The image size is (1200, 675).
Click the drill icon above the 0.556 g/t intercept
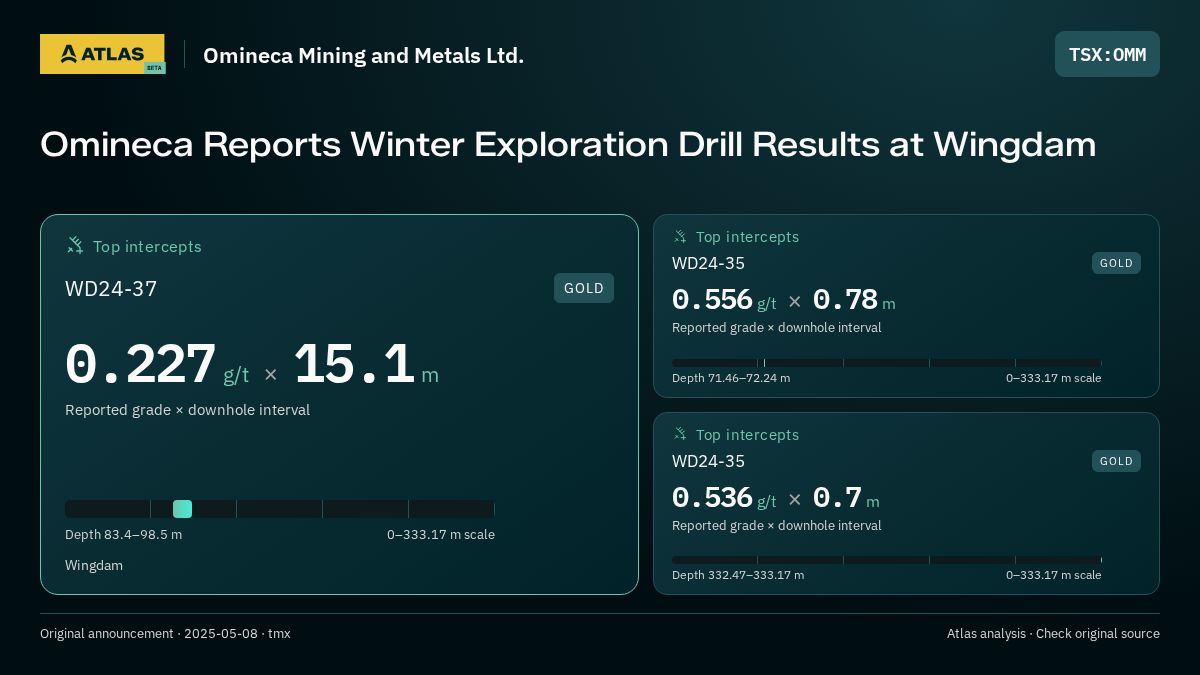(680, 237)
